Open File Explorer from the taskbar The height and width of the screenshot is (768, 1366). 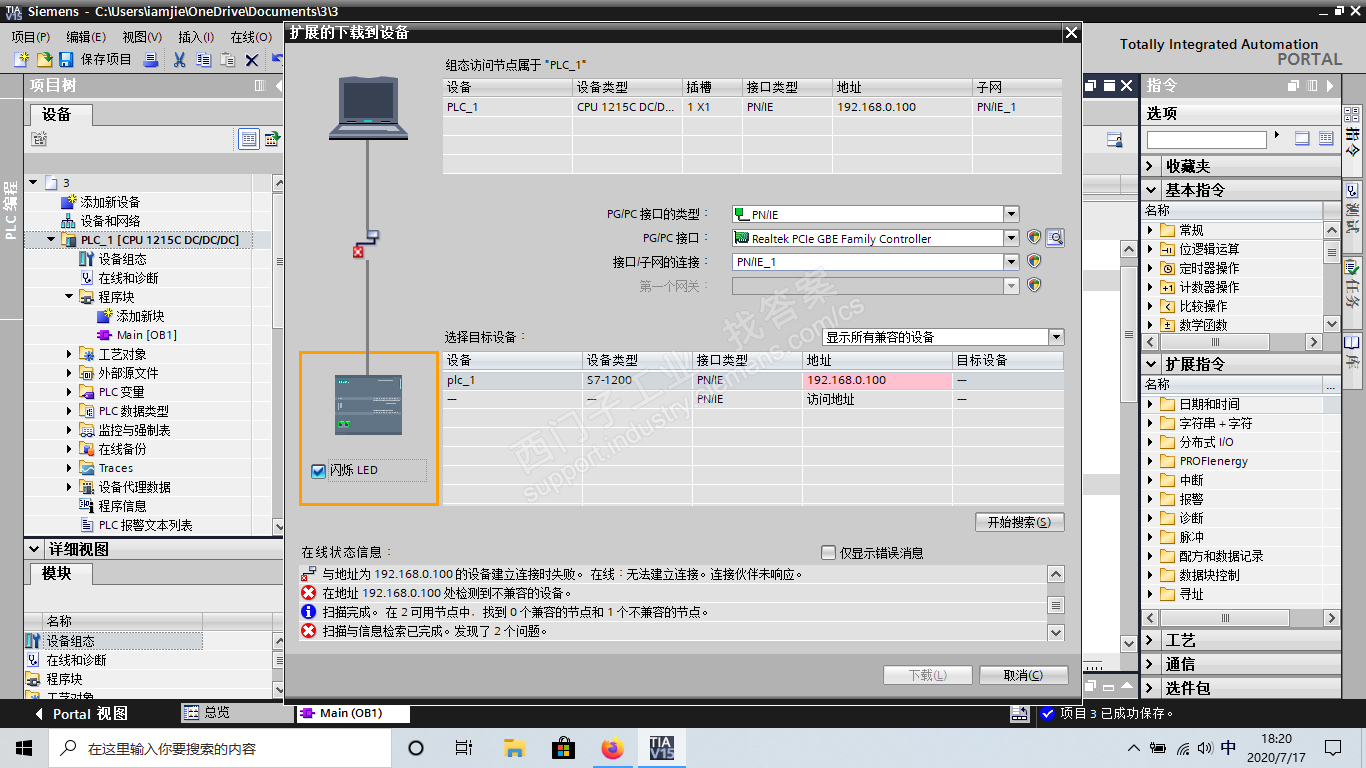514,748
